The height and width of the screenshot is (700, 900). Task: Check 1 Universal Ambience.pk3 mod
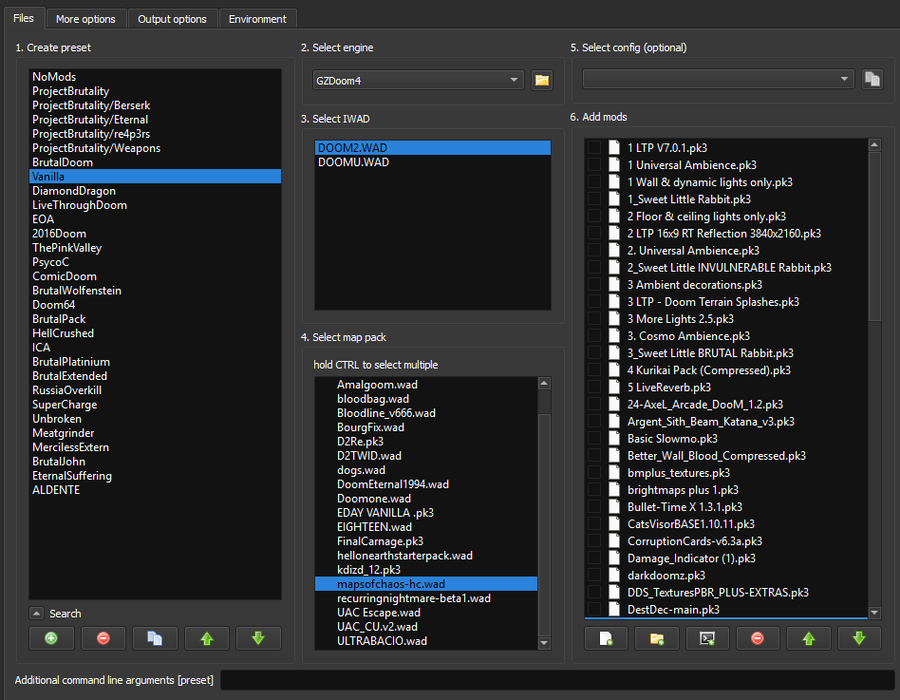coord(595,165)
